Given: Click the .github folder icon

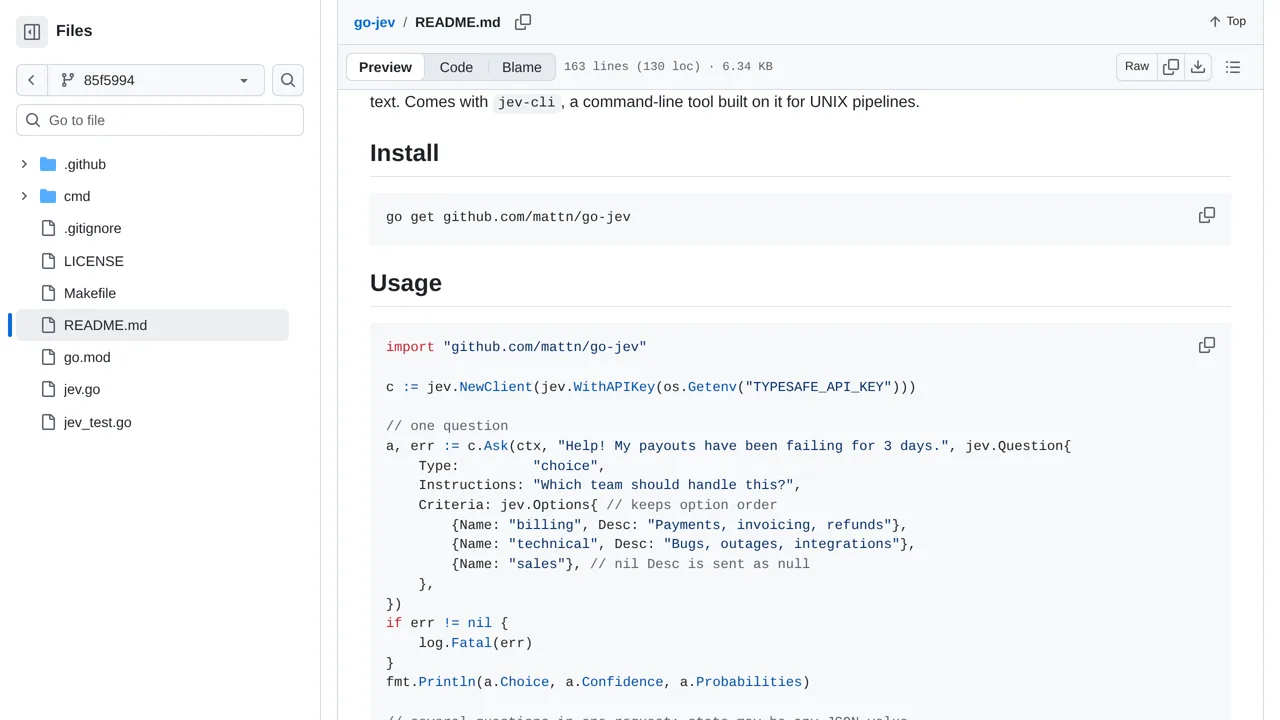Looking at the screenshot, I should tap(48, 164).
